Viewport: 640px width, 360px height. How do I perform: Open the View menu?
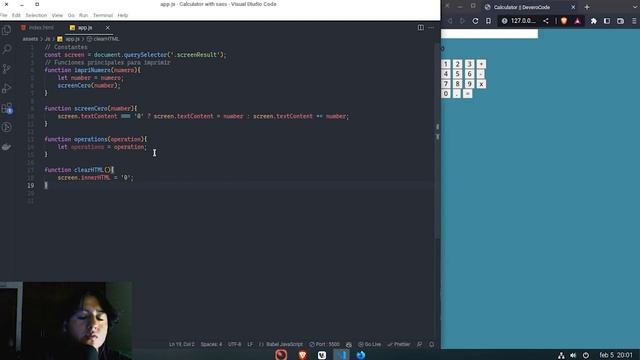coord(57,15)
